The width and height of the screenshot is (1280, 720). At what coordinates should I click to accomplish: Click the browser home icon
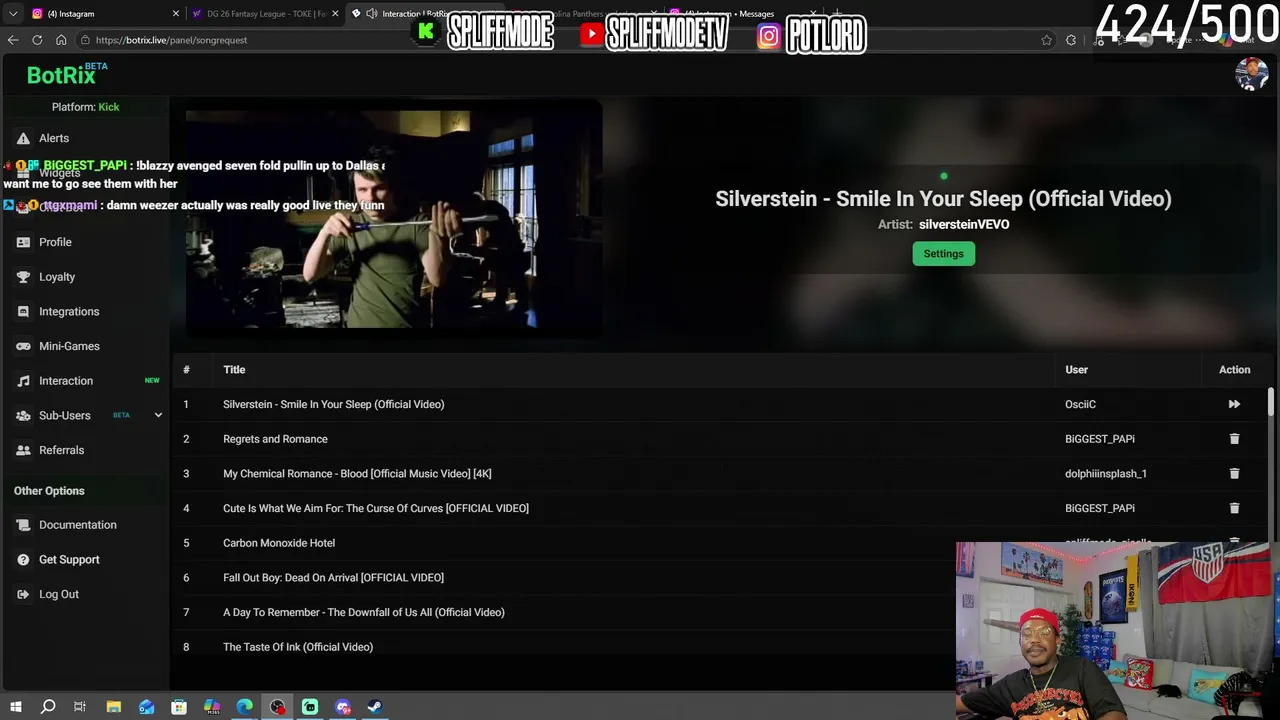[61, 40]
